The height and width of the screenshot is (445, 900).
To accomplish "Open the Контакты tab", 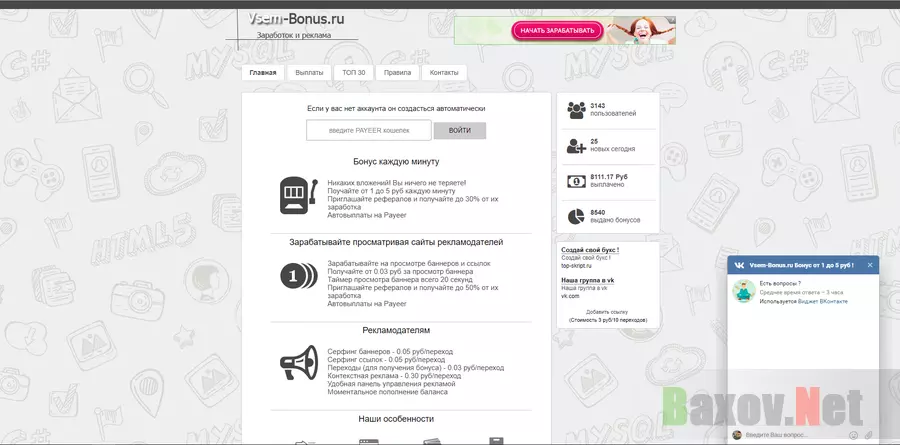I will click(444, 73).
